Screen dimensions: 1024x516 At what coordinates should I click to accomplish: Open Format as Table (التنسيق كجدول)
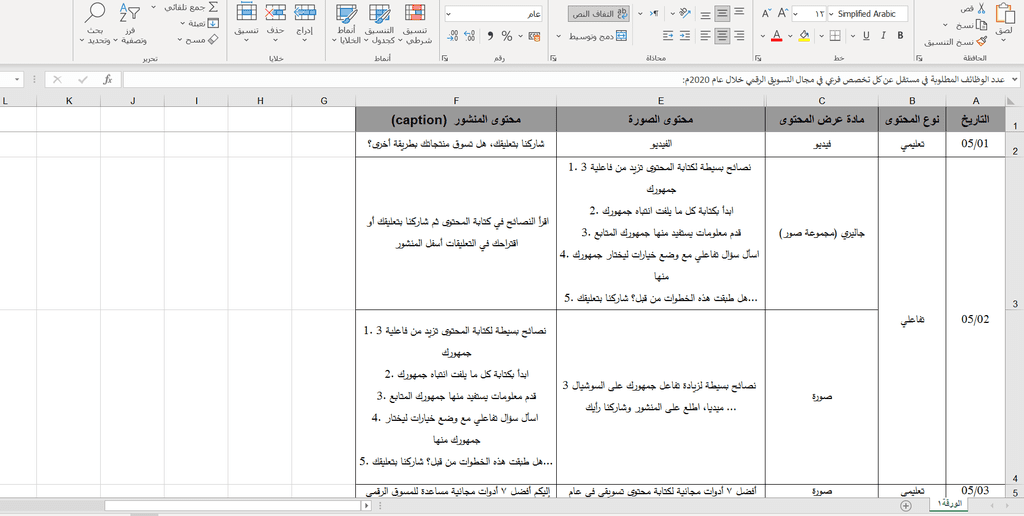(379, 22)
